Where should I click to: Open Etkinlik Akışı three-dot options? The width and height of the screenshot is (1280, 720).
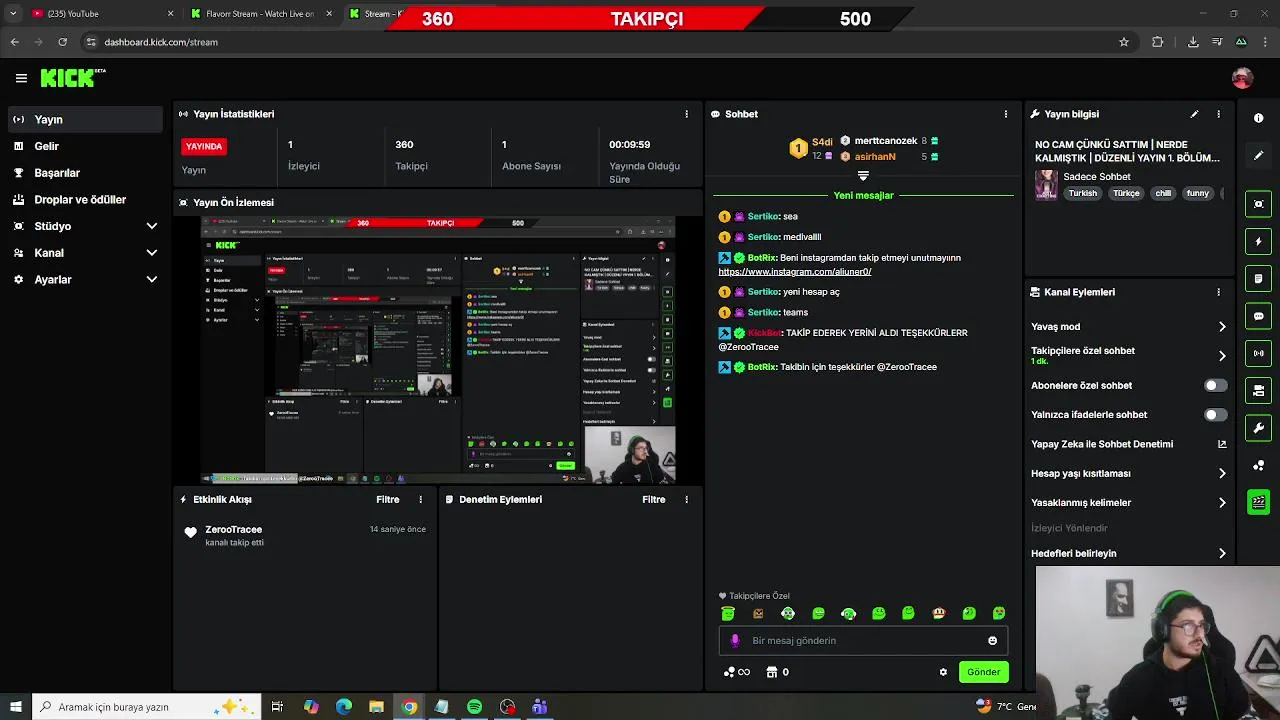pyautogui.click(x=420, y=499)
